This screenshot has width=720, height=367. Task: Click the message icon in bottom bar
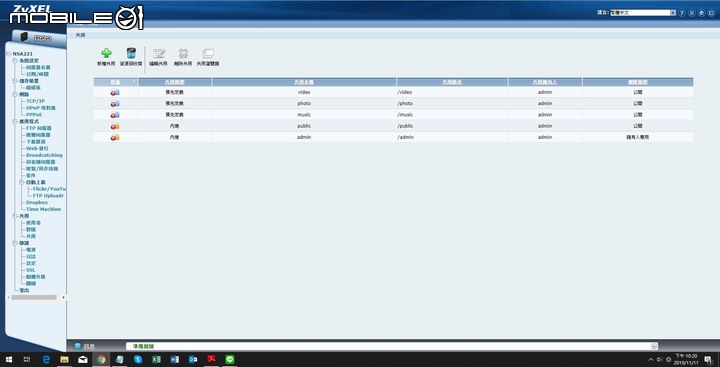coord(78,346)
